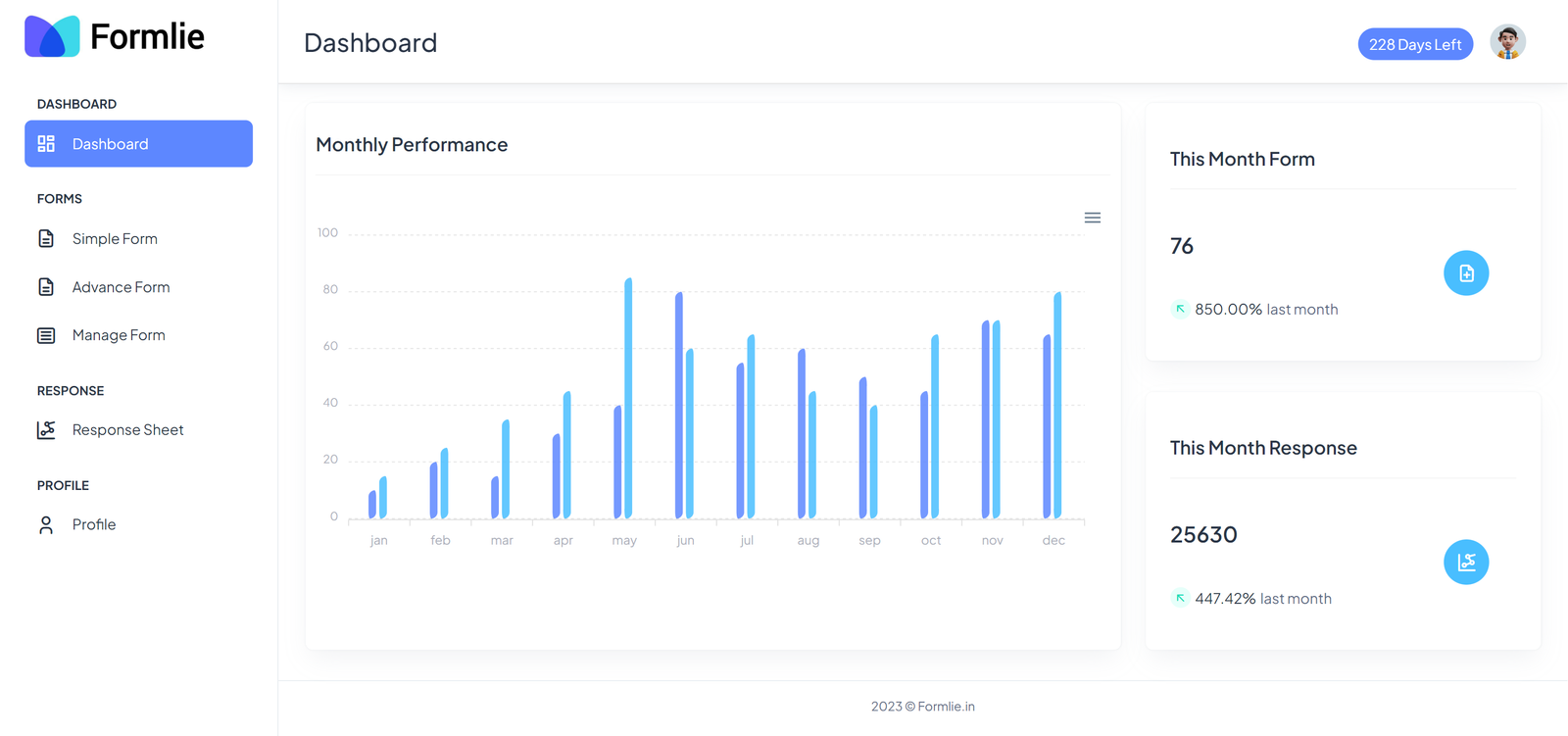Screen dimensions: 1568x736
Task: Click the 228 Days Left button
Action: tap(1415, 44)
